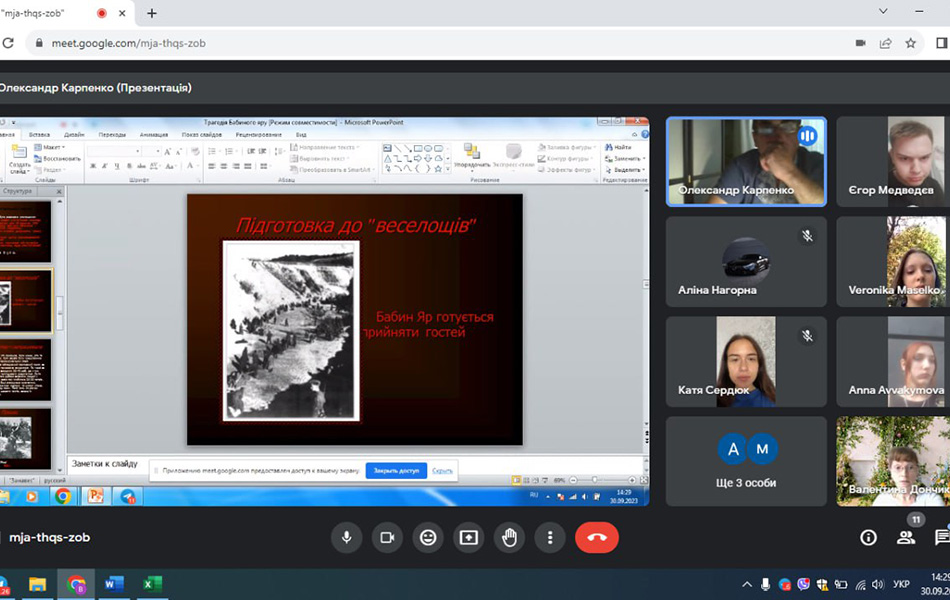Click the Скрыть link in sharing banner
The width and height of the screenshot is (950, 600).
442,470
